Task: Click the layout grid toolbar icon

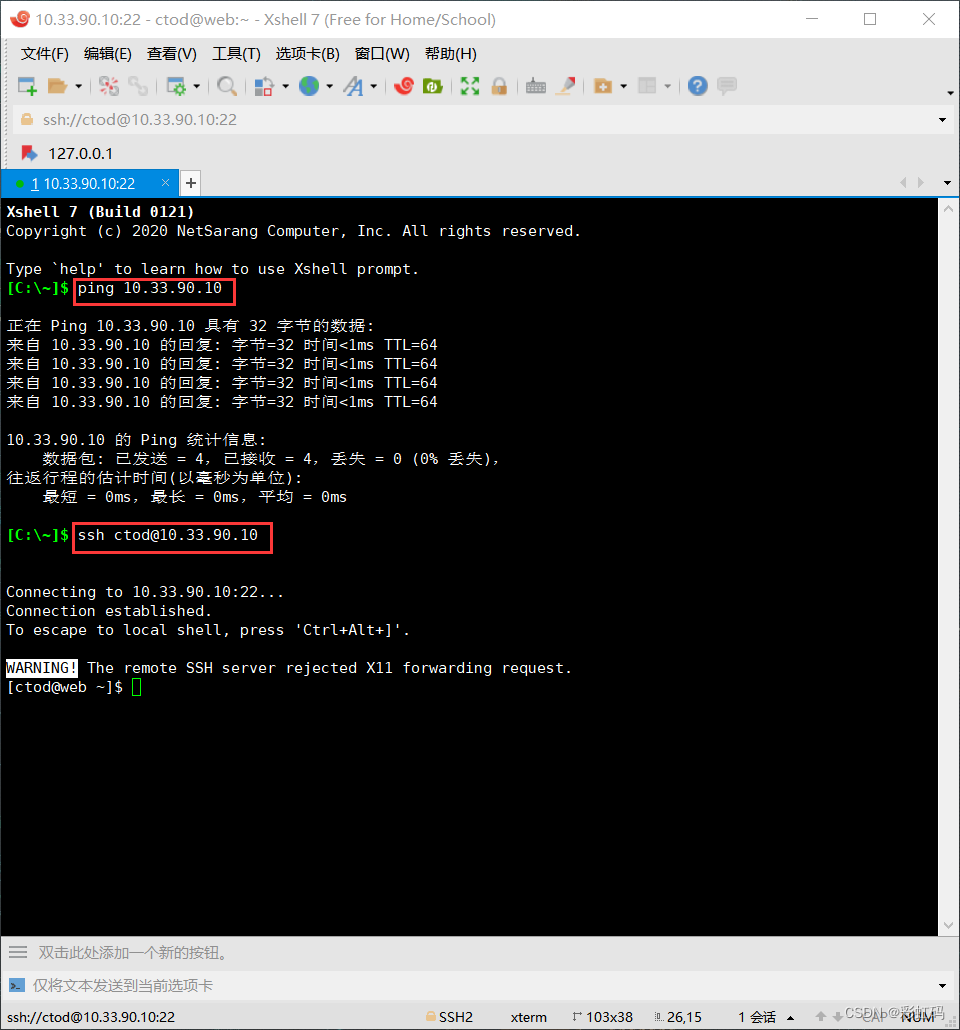Action: pos(647,86)
